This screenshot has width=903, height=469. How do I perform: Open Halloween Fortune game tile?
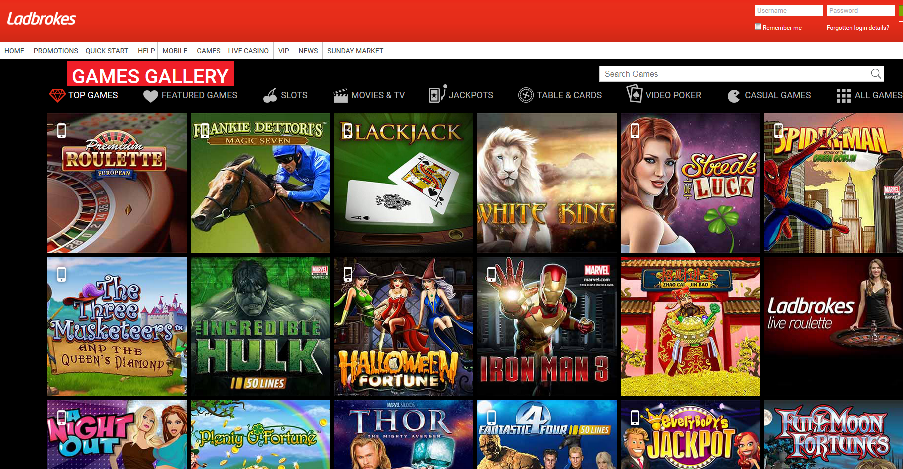[404, 327]
